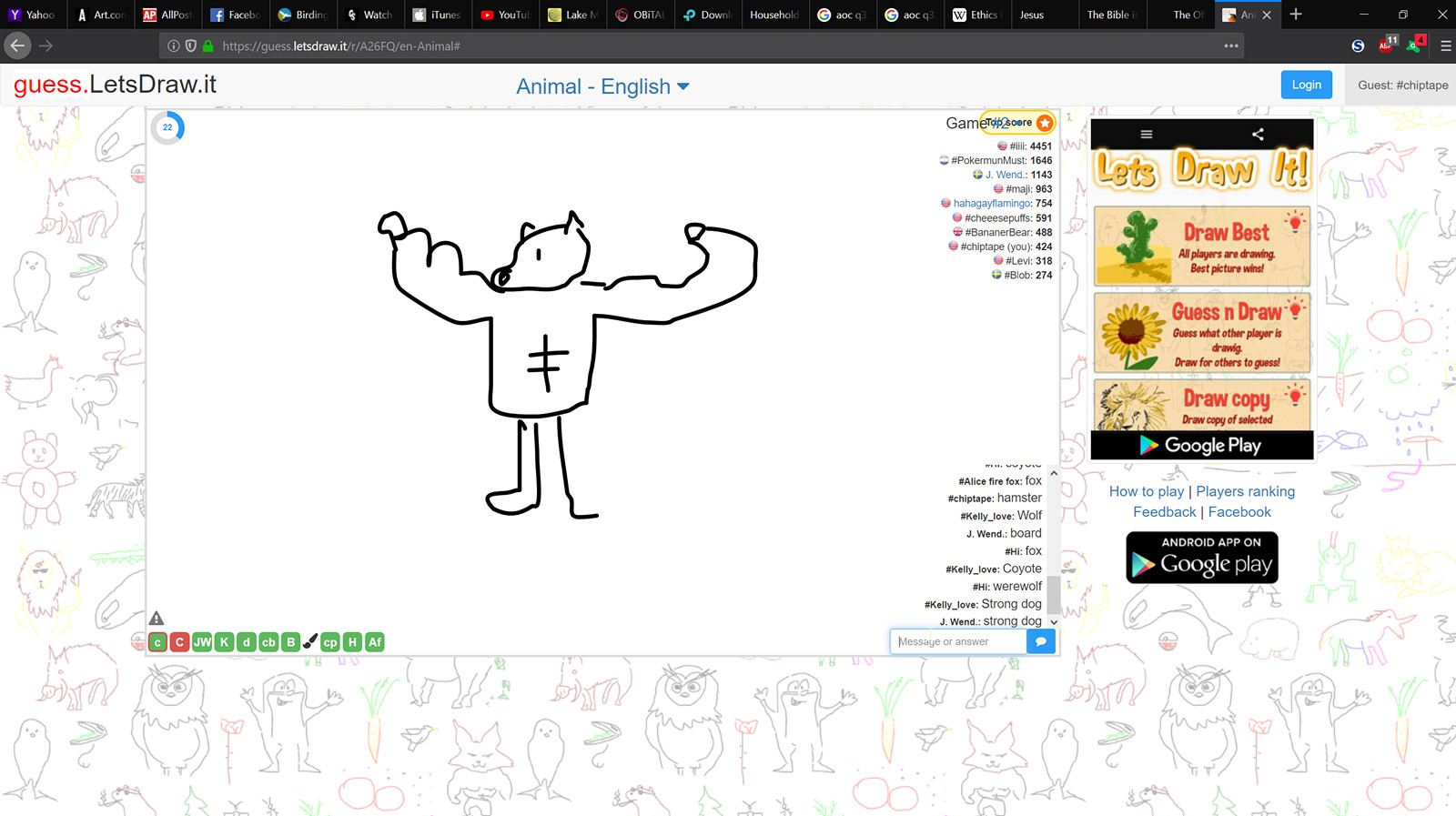Image resolution: width=1456 pixels, height=816 pixels.
Task: Click the red 'C' player avatar badge
Action: (179, 642)
